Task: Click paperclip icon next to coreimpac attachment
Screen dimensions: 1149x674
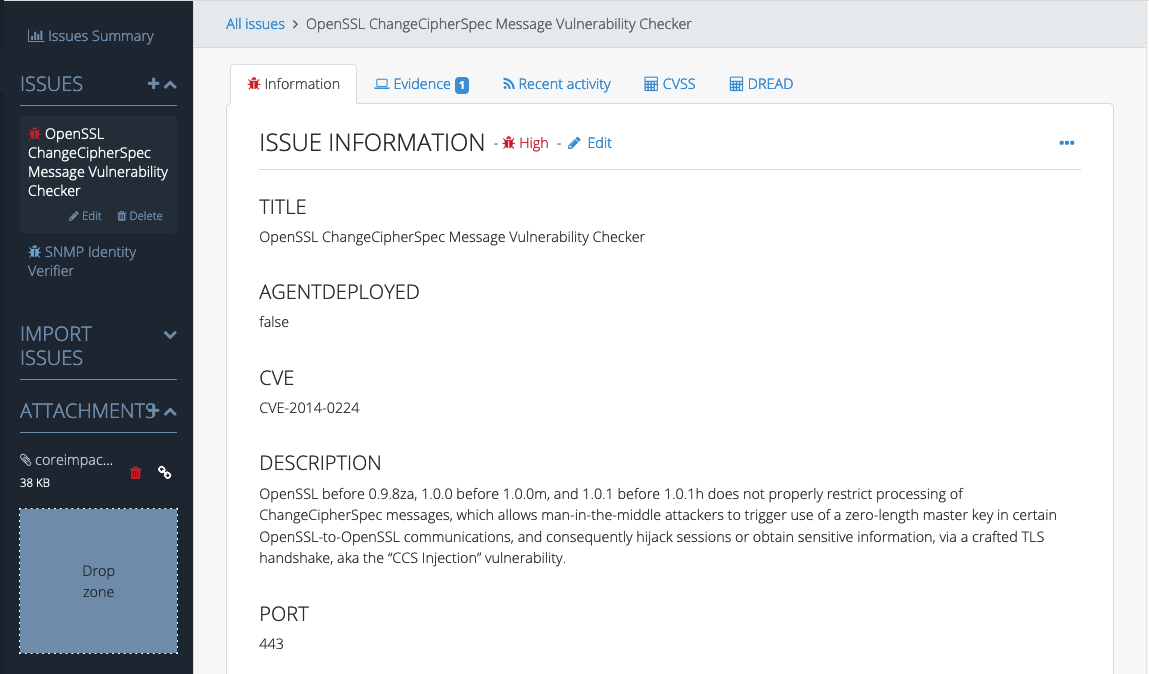Action: [26, 460]
